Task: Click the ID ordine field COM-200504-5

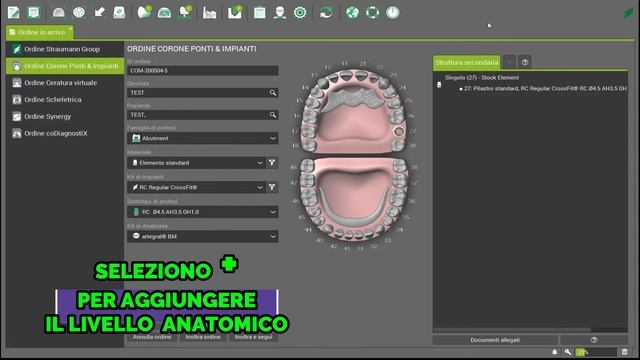Action: [x=203, y=71]
